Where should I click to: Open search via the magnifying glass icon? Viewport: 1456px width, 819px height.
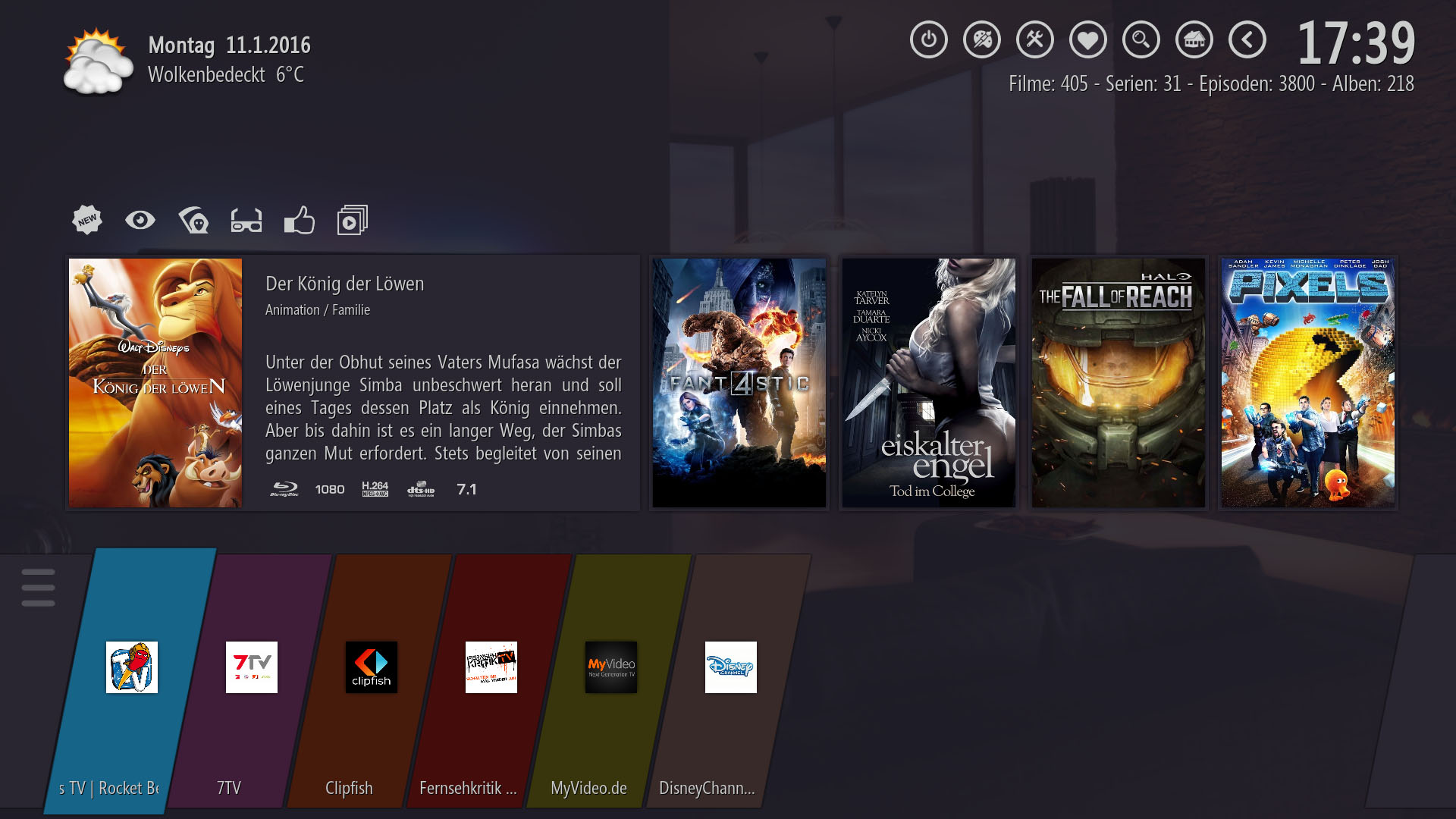tap(1141, 39)
